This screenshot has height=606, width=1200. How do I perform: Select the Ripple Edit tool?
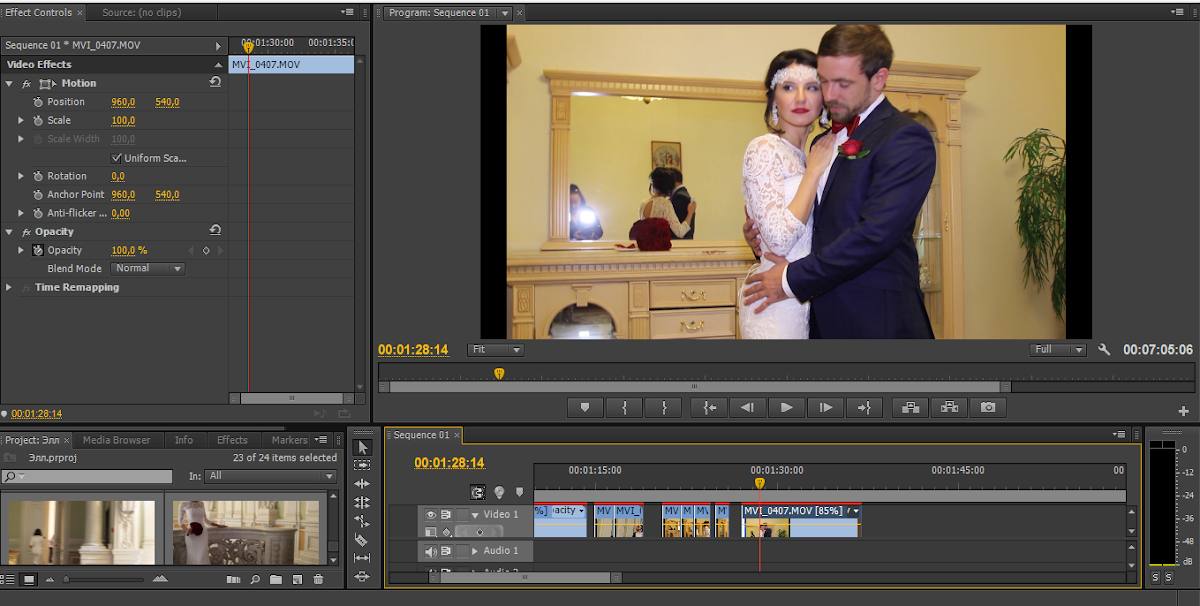pyautogui.click(x=363, y=484)
